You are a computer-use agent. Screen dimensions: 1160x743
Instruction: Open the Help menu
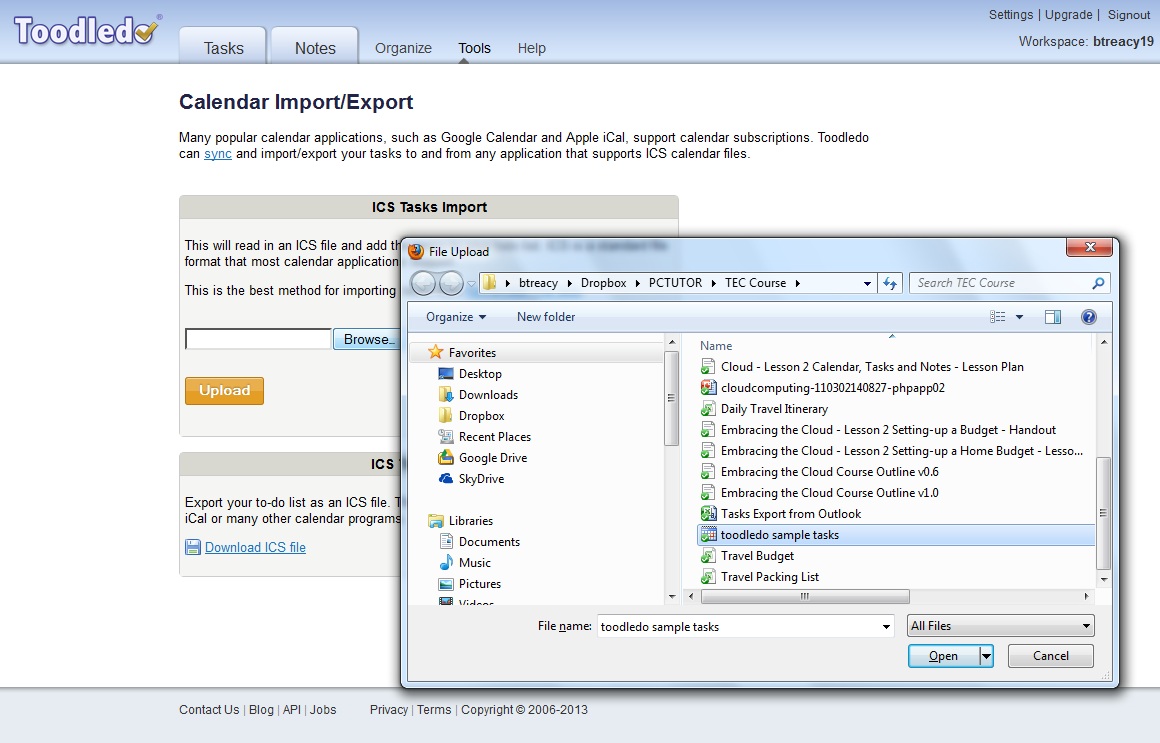pos(531,48)
